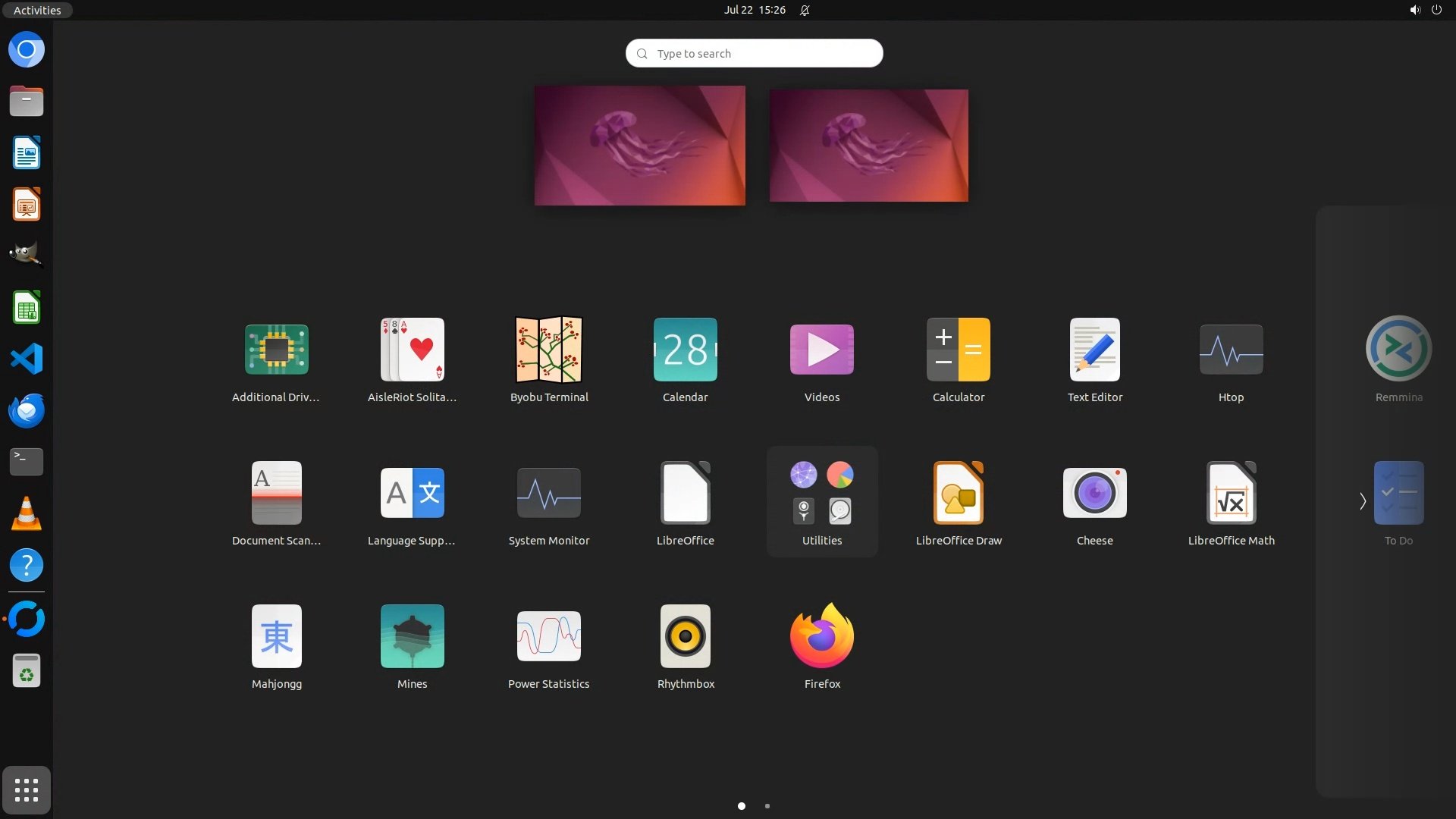
Task: Switch to second app page dot
Action: (x=767, y=806)
